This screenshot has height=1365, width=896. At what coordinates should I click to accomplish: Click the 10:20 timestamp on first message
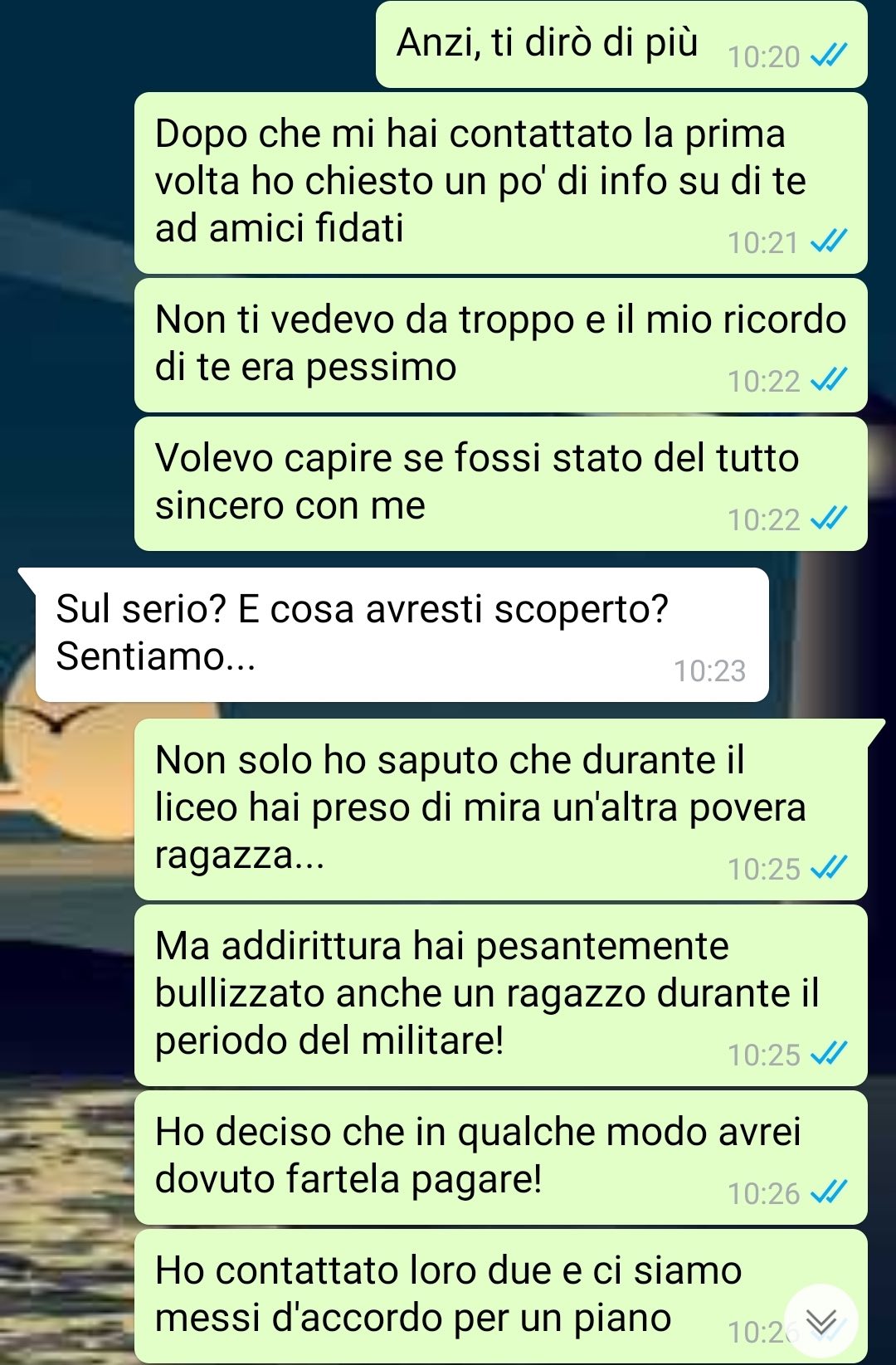(x=763, y=56)
